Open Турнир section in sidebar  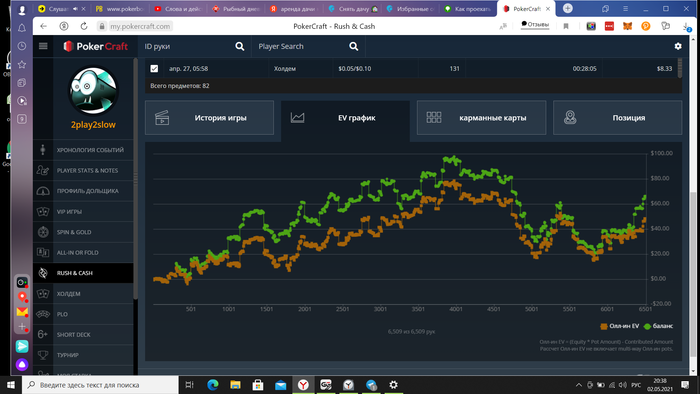(83, 355)
